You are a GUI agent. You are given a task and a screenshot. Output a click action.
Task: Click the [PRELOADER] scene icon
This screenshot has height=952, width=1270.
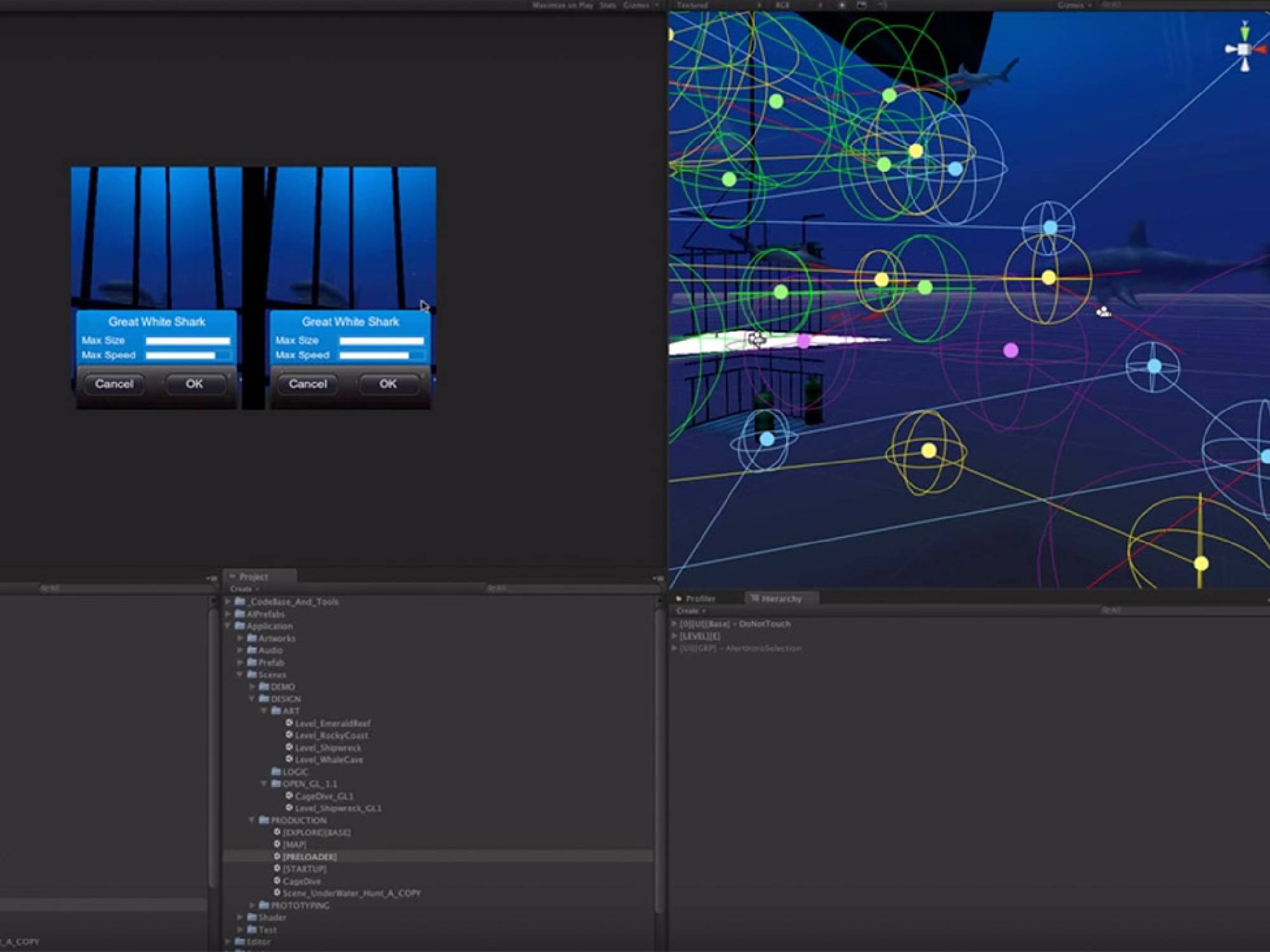277,857
